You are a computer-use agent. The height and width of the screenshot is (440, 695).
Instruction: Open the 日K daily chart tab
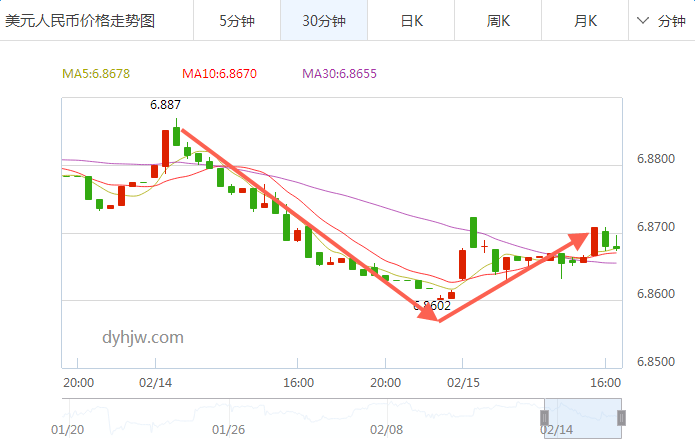[411, 20]
